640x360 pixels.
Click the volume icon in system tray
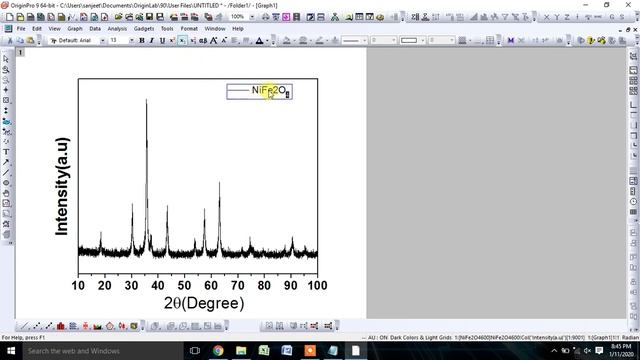[x=587, y=351]
